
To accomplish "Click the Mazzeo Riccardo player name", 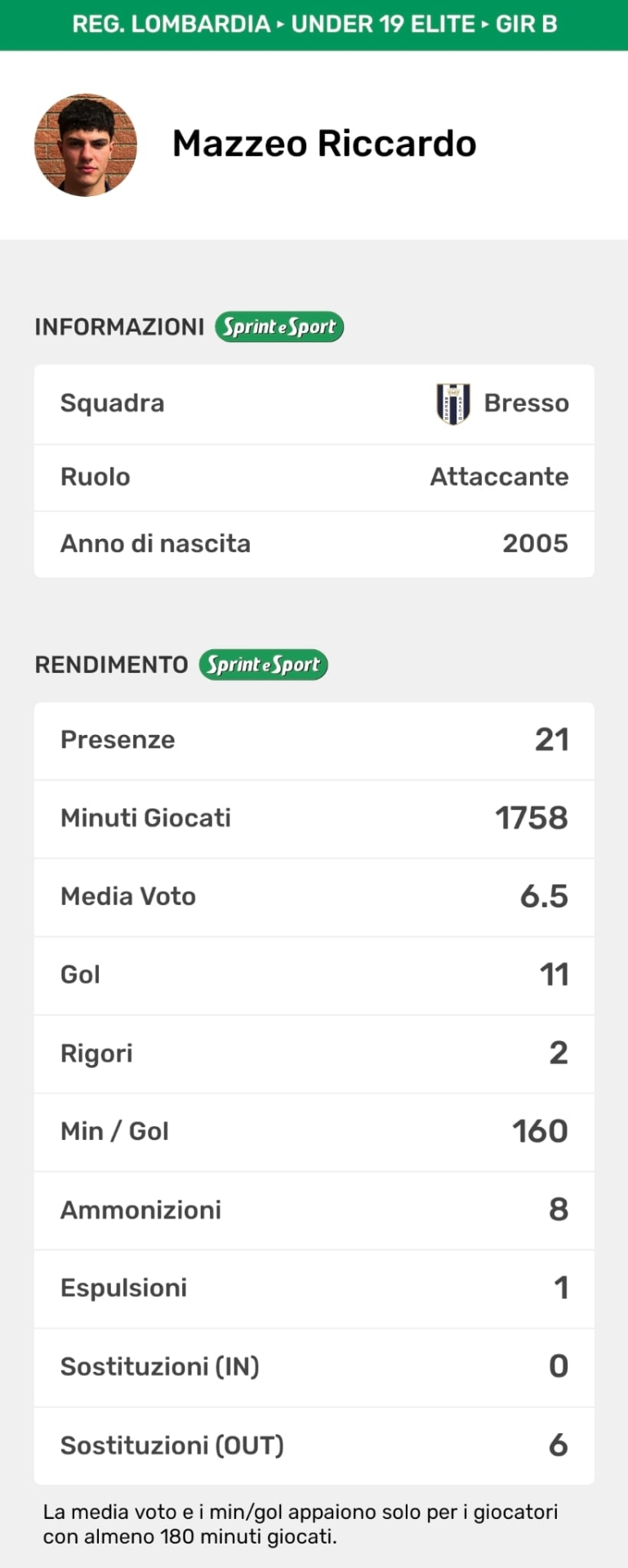I will pyautogui.click(x=324, y=144).
